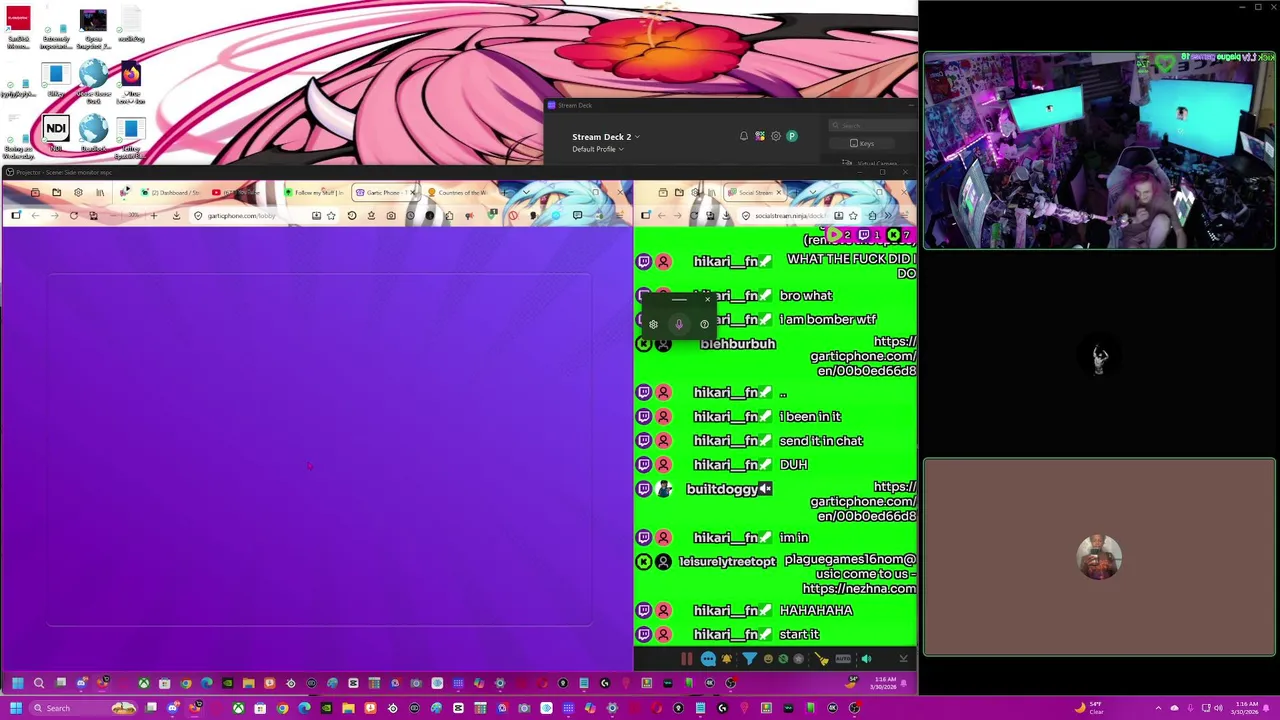Image resolution: width=1280 pixels, height=720 pixels.
Task: Open Stream Deck marketplace icon
Action: click(x=760, y=136)
